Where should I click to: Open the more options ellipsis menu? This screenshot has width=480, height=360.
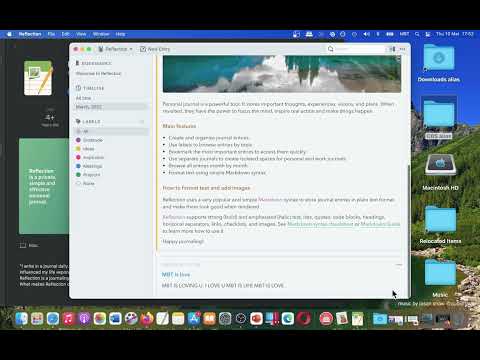pyautogui.click(x=403, y=49)
